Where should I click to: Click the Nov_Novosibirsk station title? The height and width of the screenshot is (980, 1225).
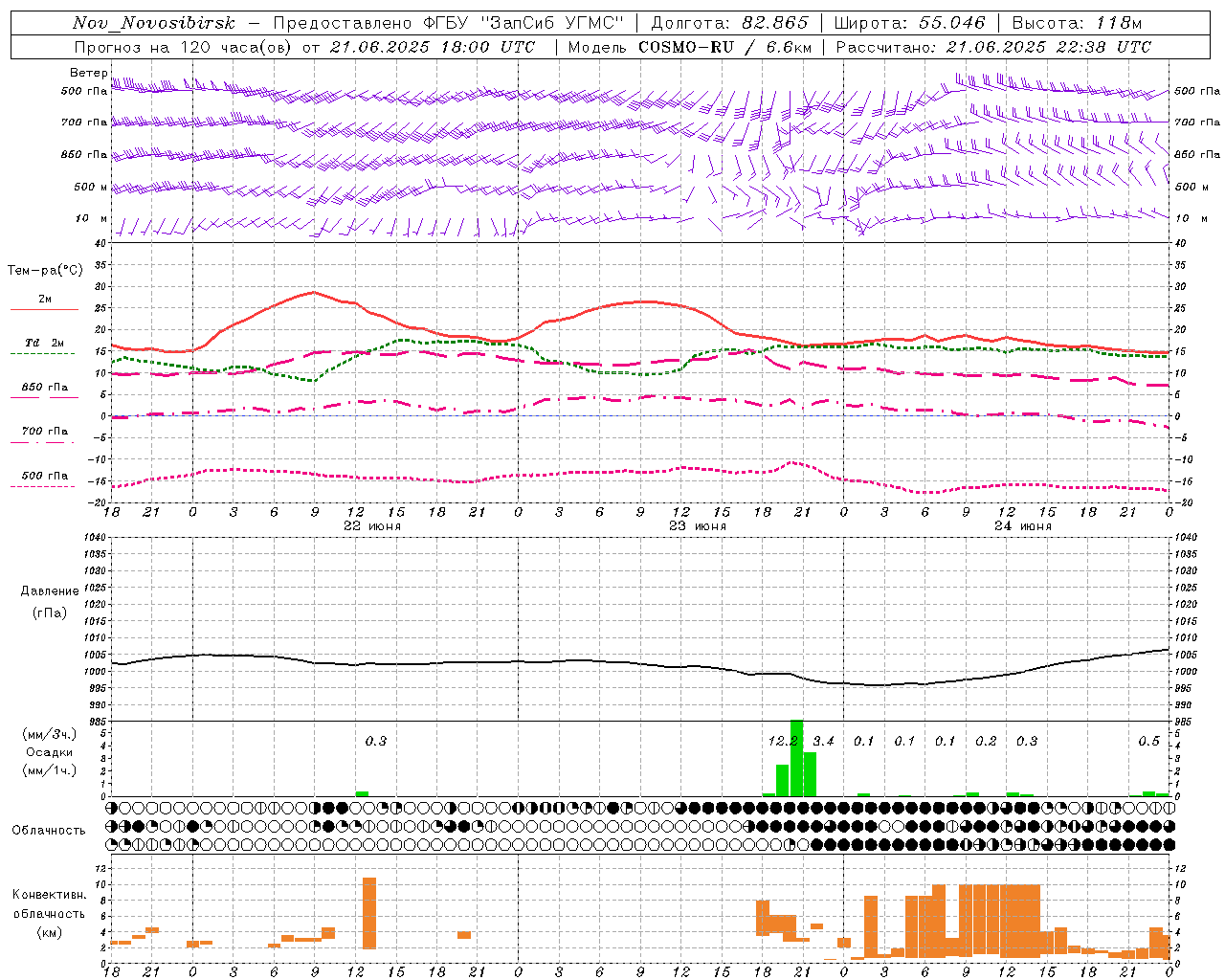point(153,23)
